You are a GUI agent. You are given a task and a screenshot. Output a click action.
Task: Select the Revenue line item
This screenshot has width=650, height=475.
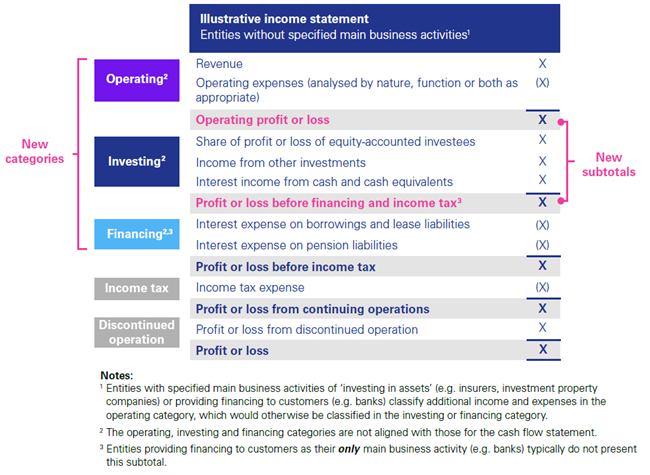coord(219,63)
